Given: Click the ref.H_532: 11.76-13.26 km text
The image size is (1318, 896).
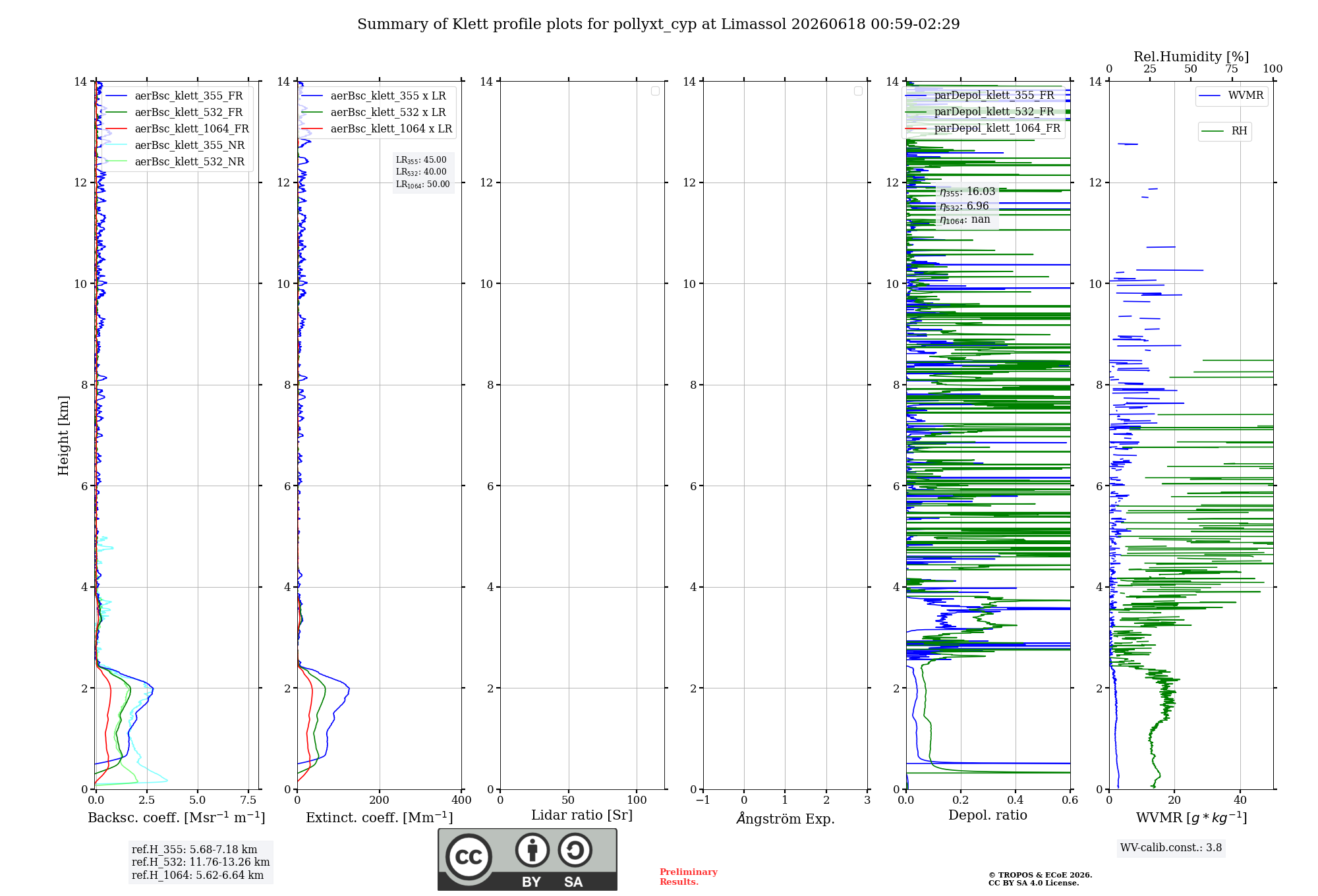Looking at the screenshot, I should point(201,862).
